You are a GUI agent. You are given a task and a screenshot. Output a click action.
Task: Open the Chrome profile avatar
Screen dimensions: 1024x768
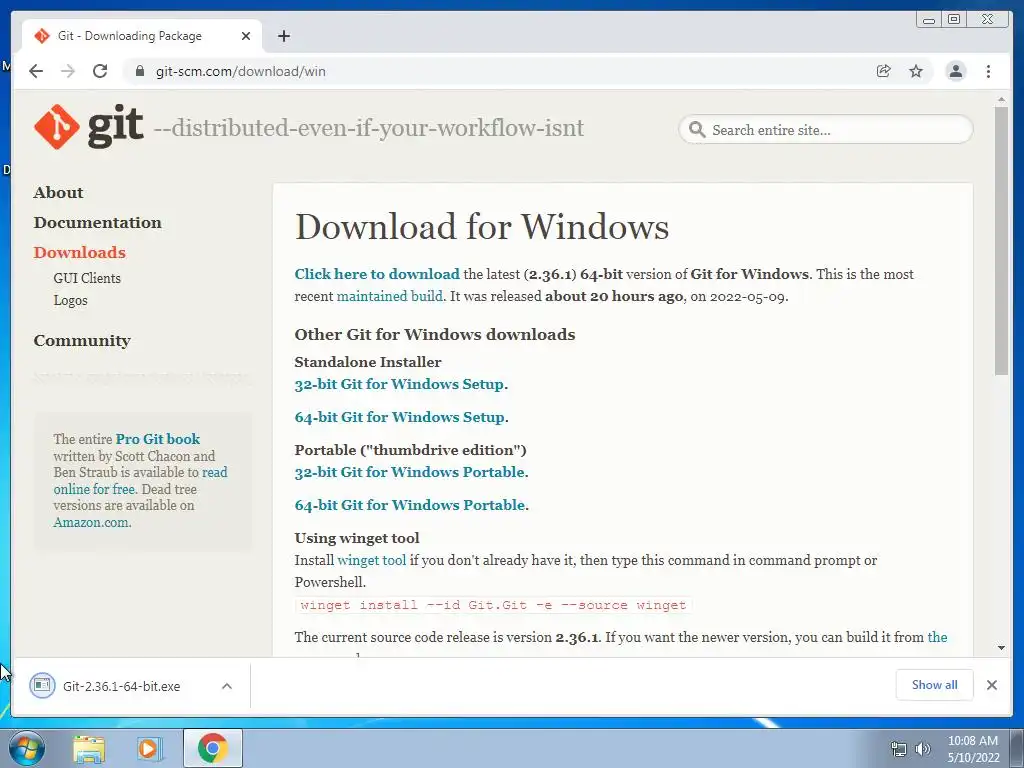click(955, 71)
